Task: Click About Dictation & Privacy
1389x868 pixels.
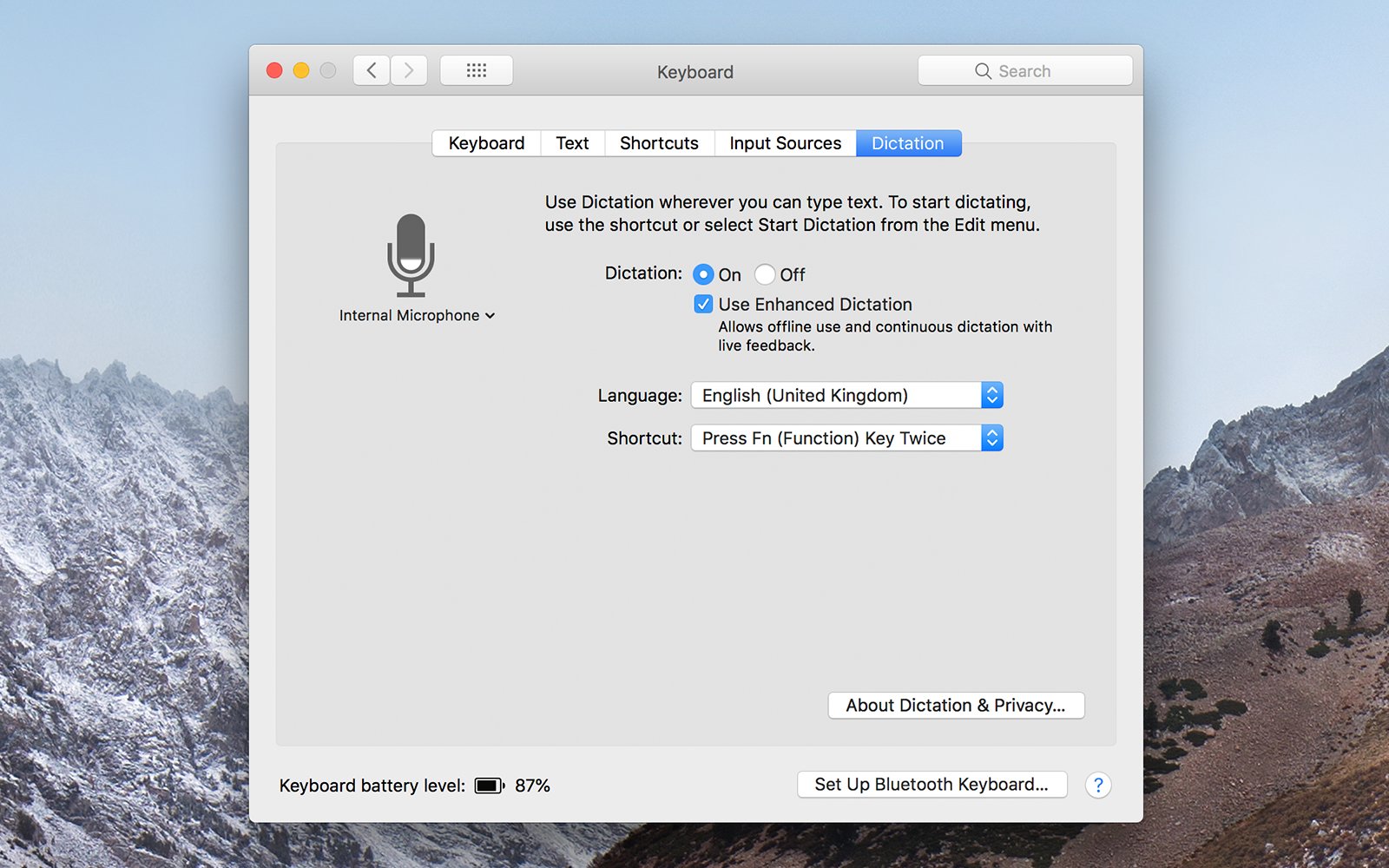Action: click(x=955, y=706)
